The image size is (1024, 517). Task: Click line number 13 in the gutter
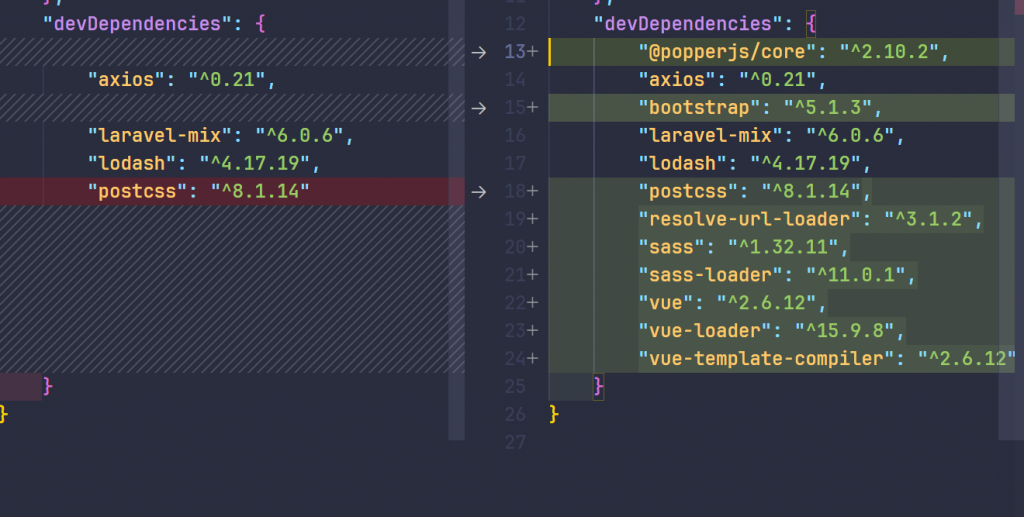click(x=515, y=52)
